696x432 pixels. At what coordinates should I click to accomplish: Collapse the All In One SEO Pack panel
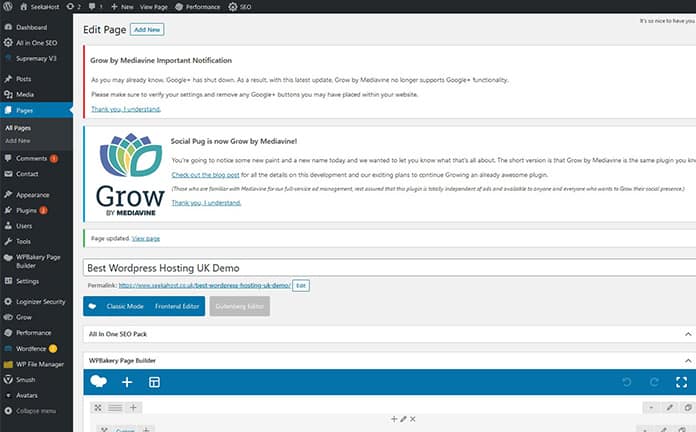tap(688, 334)
